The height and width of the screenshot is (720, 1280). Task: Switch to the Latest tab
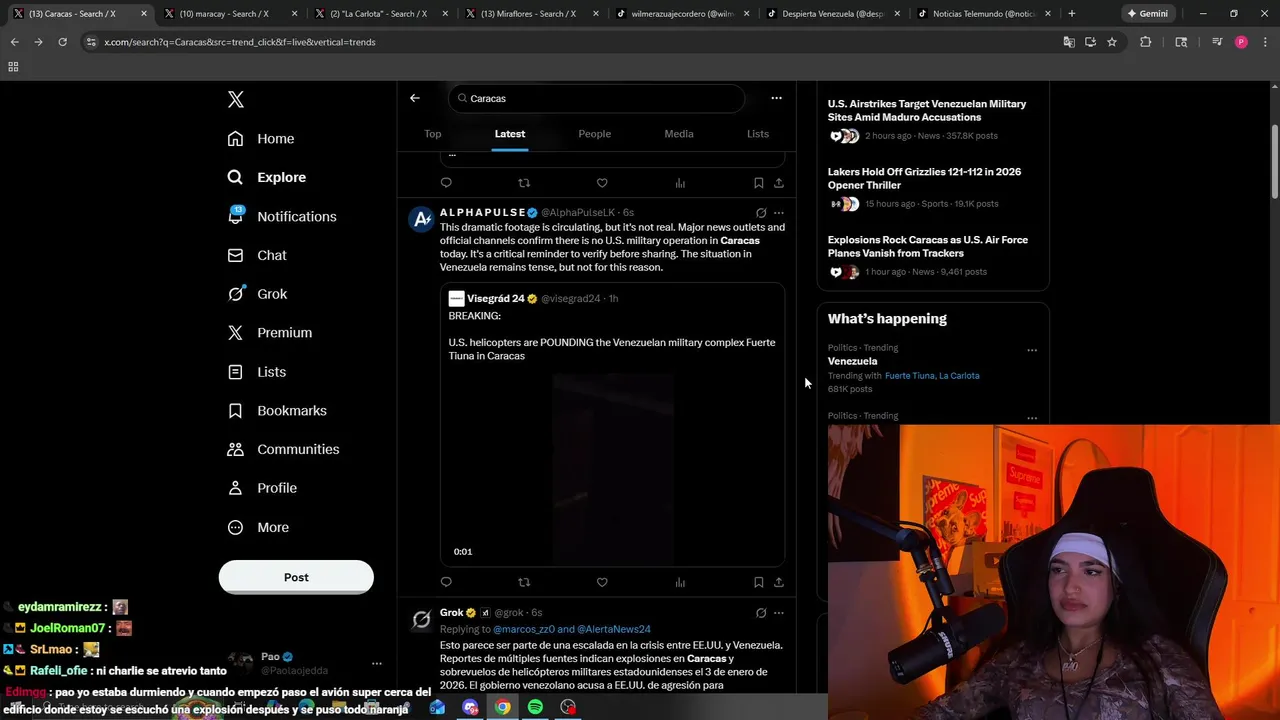pos(510,134)
